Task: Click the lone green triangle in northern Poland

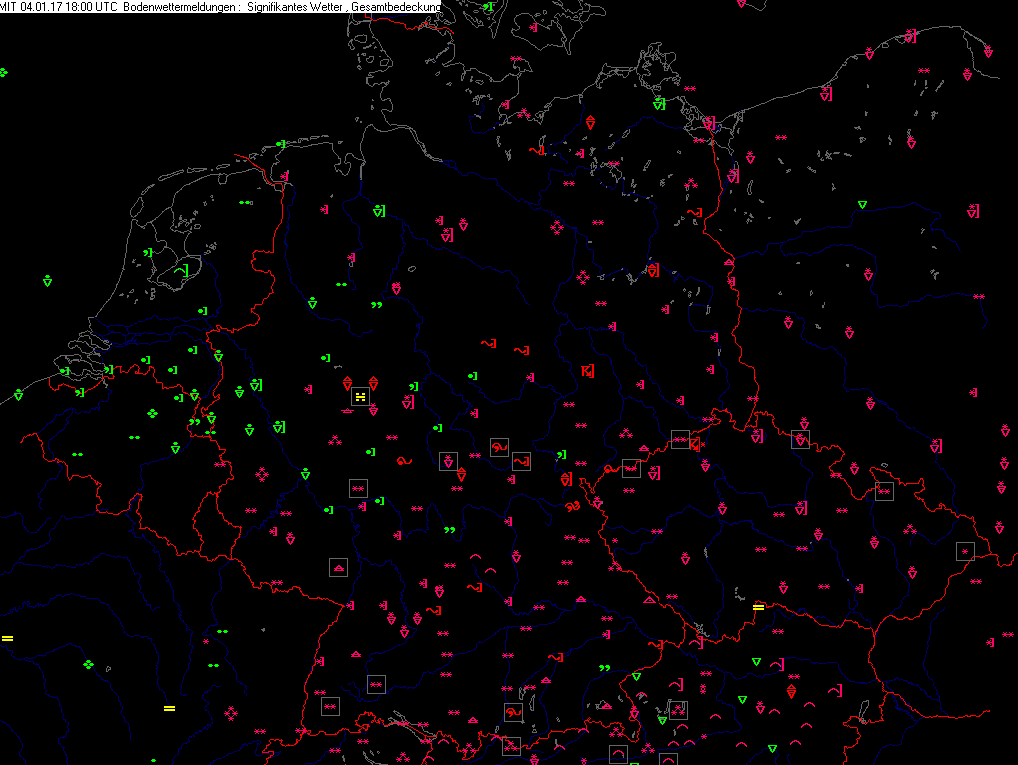Action: [x=862, y=205]
